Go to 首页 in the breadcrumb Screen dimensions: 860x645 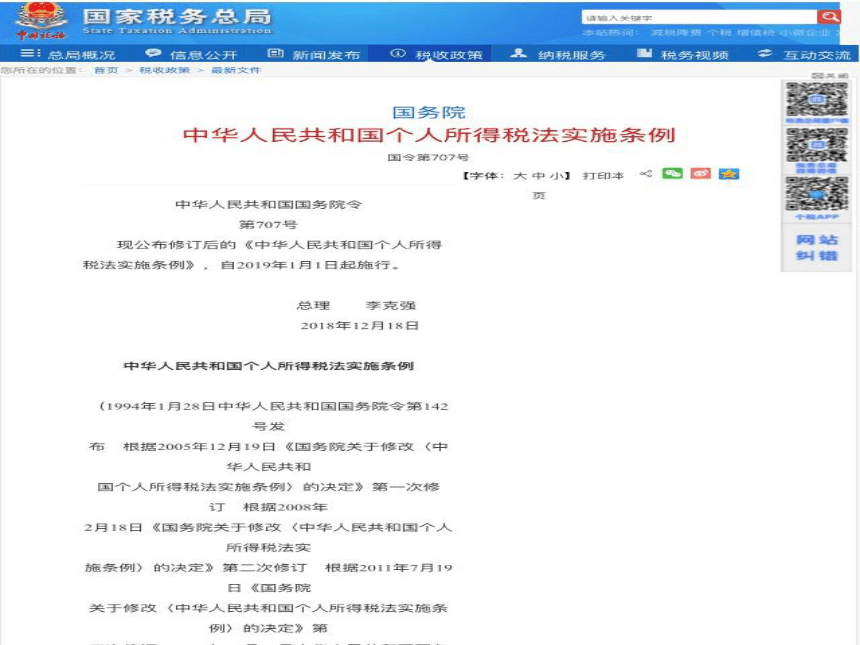pyautogui.click(x=106, y=70)
